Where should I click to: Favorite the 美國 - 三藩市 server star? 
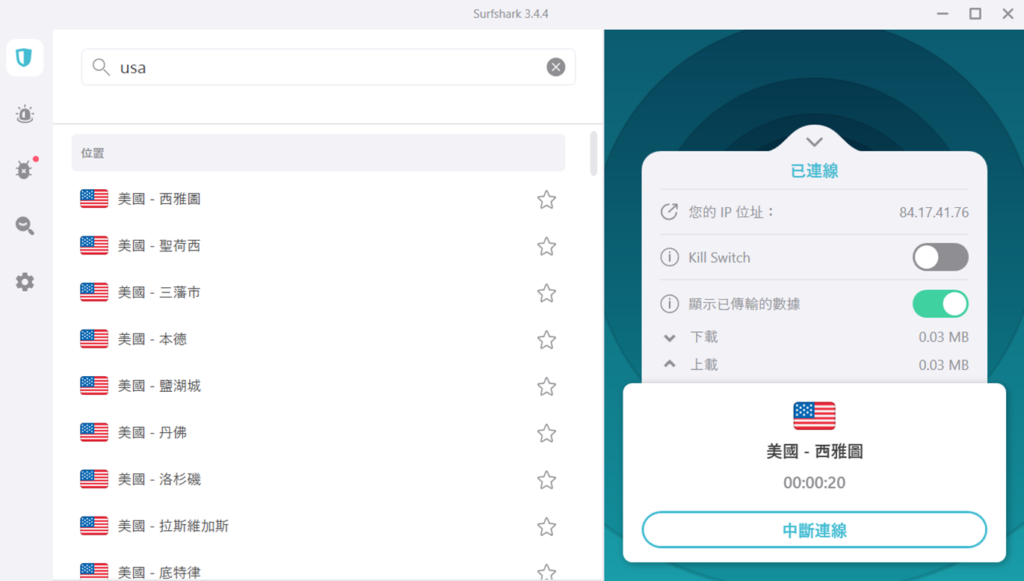click(547, 293)
